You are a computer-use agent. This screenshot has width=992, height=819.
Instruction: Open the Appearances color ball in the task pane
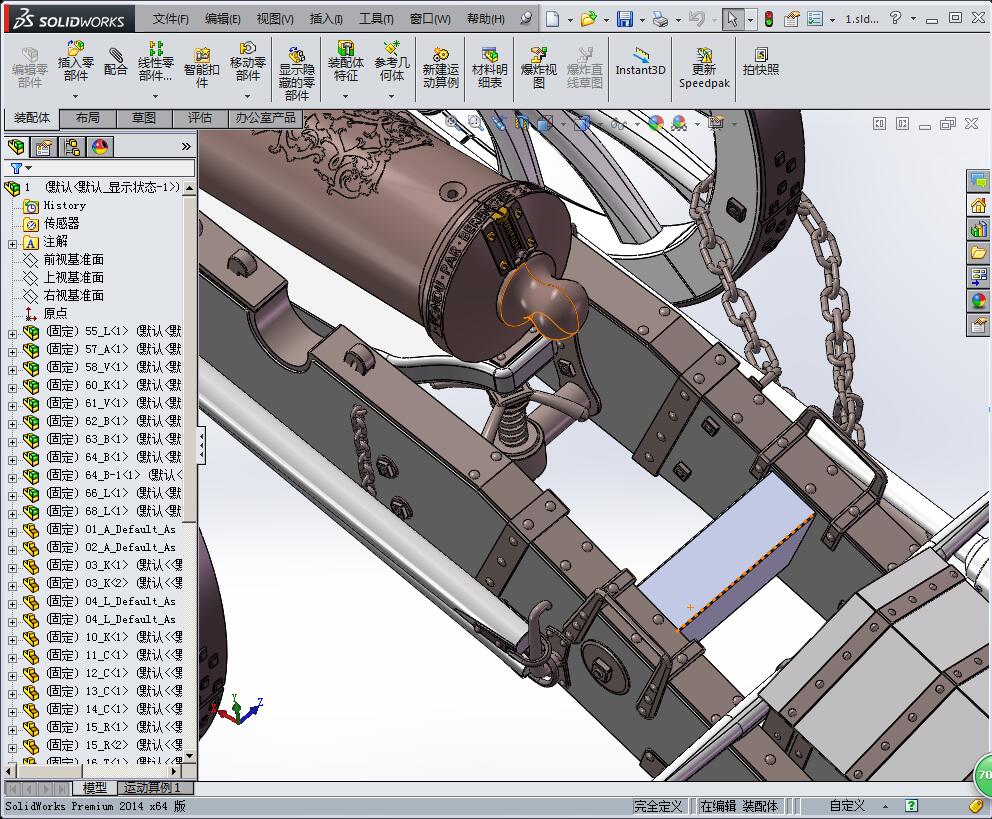(978, 301)
